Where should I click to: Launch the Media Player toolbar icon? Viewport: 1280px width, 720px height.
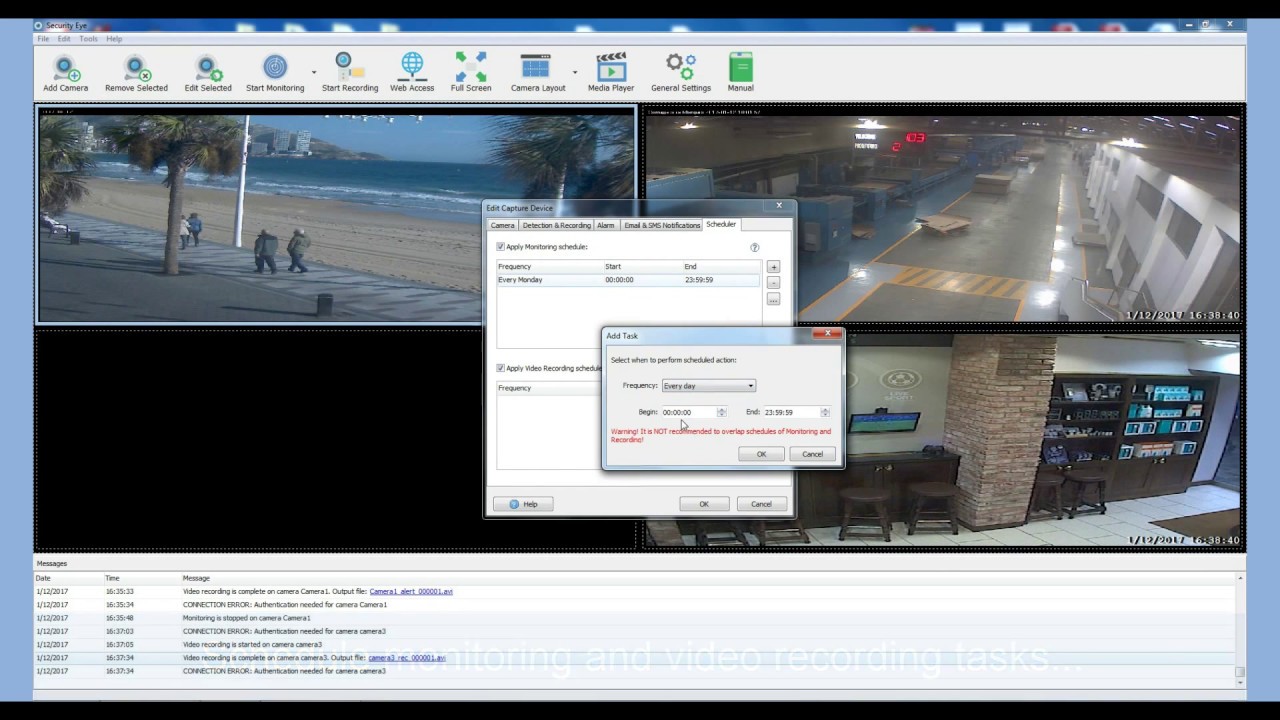point(611,67)
